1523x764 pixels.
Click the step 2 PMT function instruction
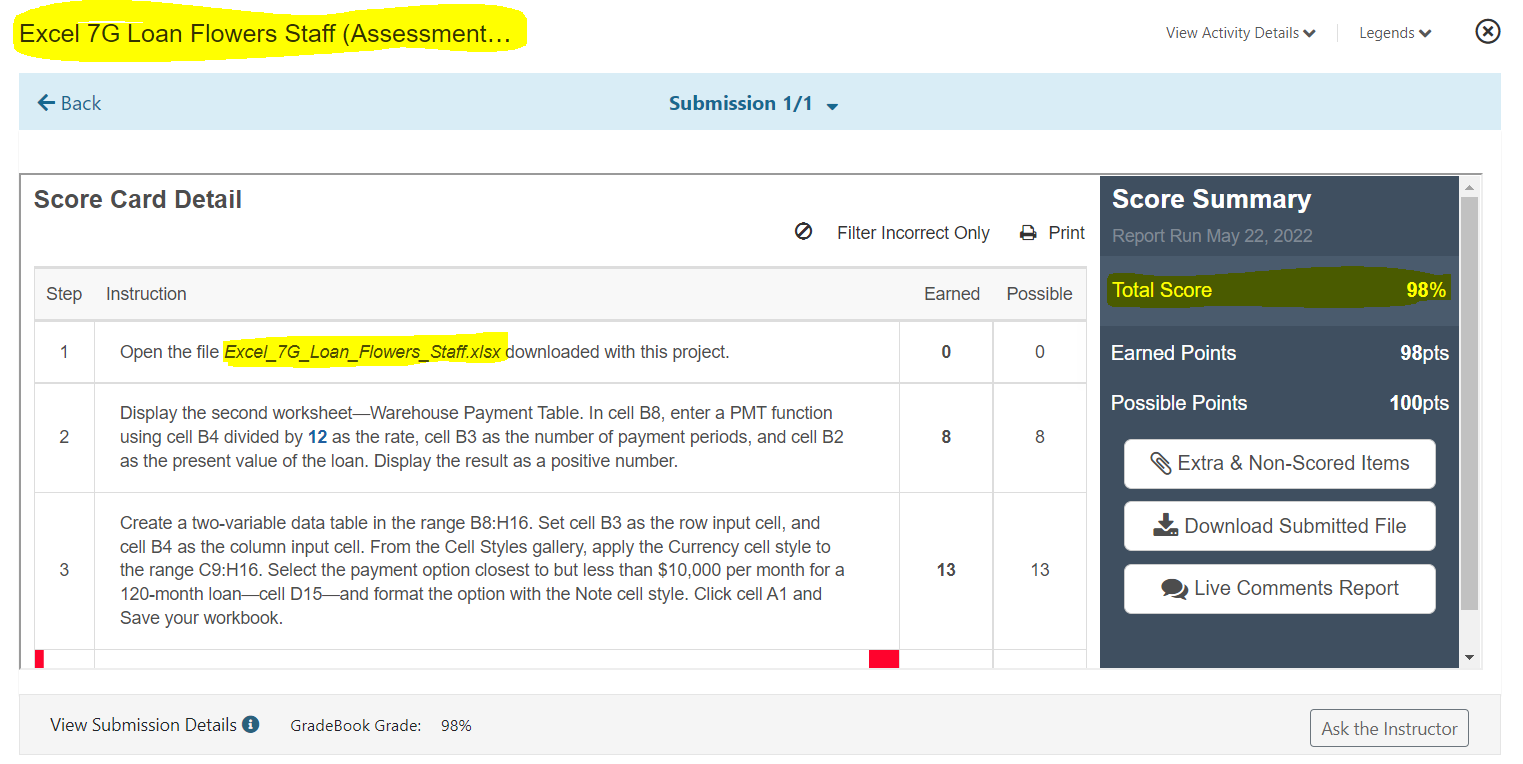(x=482, y=437)
